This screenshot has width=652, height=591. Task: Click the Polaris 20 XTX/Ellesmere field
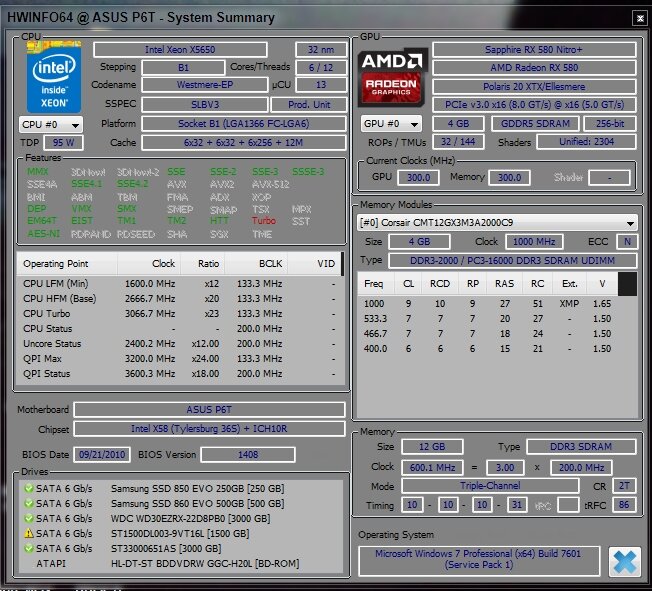point(534,87)
